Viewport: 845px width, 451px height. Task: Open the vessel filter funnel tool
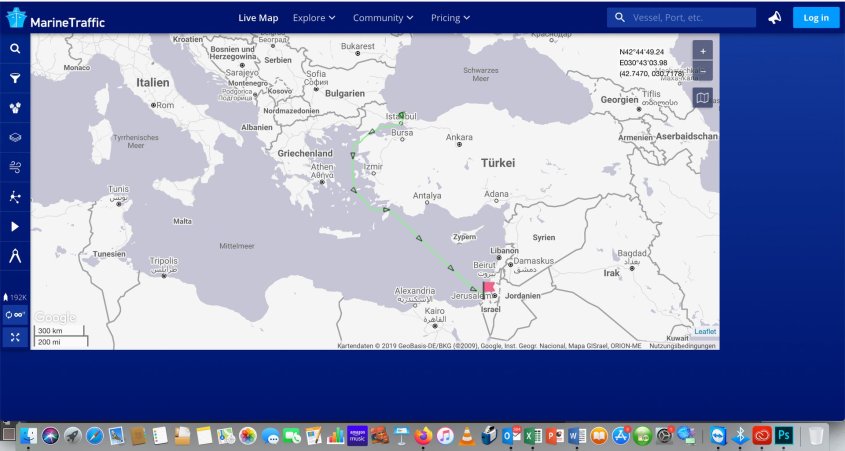point(15,78)
